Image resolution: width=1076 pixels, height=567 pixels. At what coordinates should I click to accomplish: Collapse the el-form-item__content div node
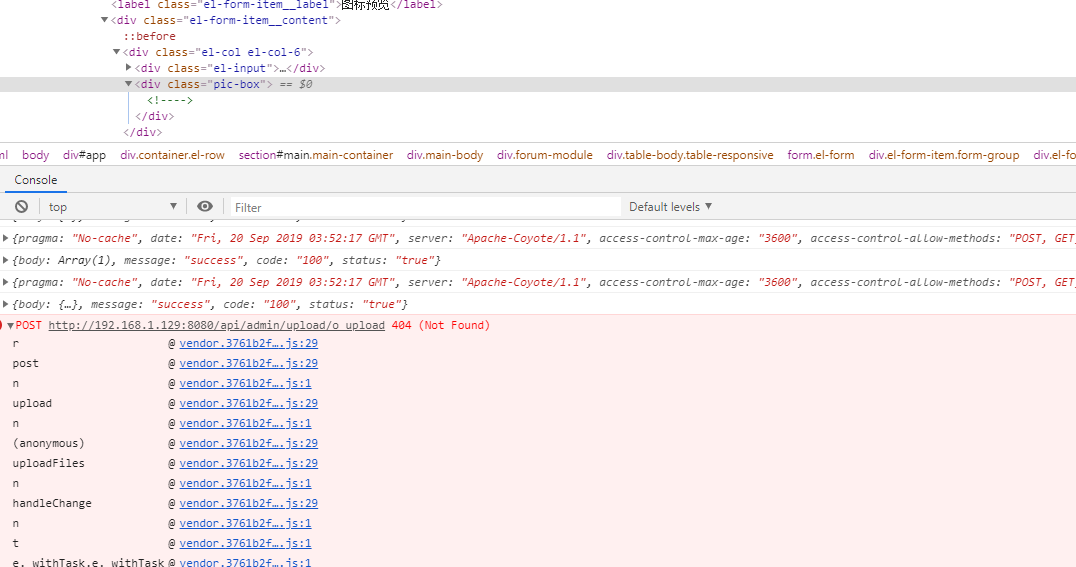coord(105,20)
